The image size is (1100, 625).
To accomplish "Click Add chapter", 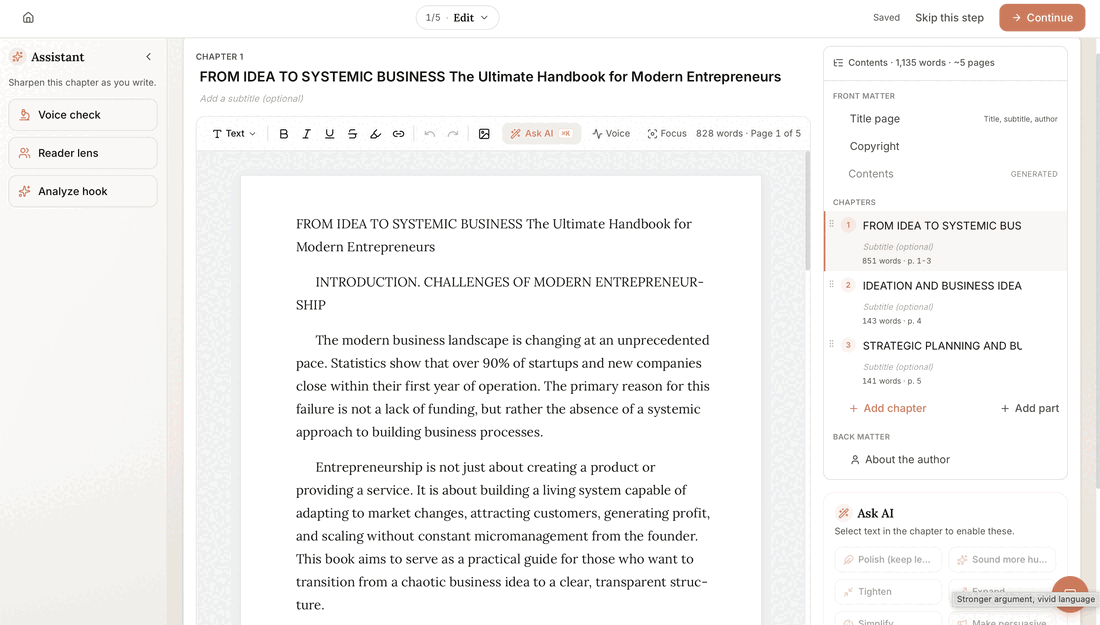I will click(x=887, y=408).
